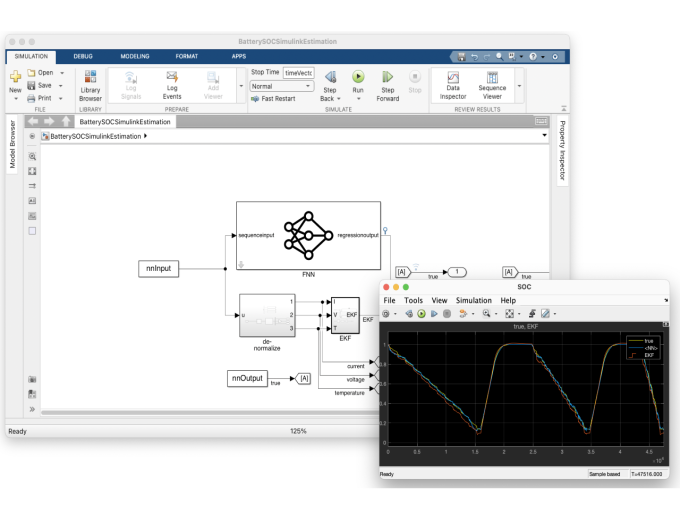Open the Sequence Viewer

492,85
